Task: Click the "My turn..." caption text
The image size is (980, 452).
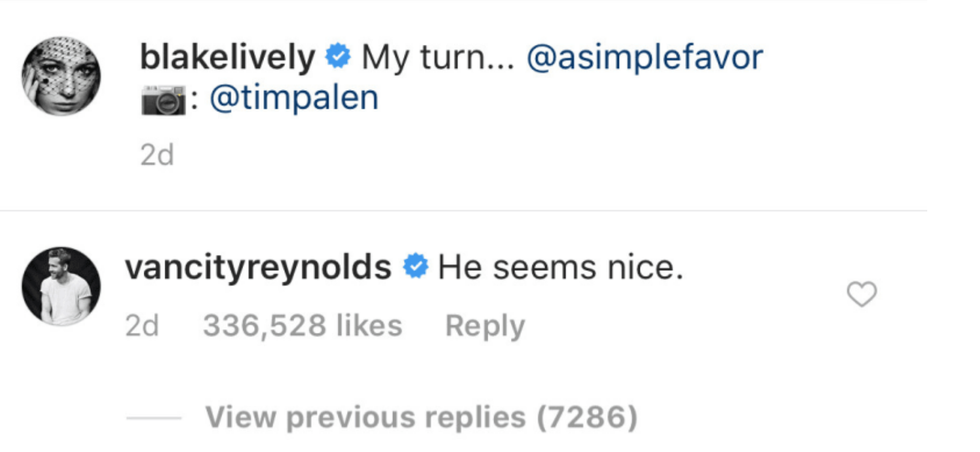Action: coord(434,57)
